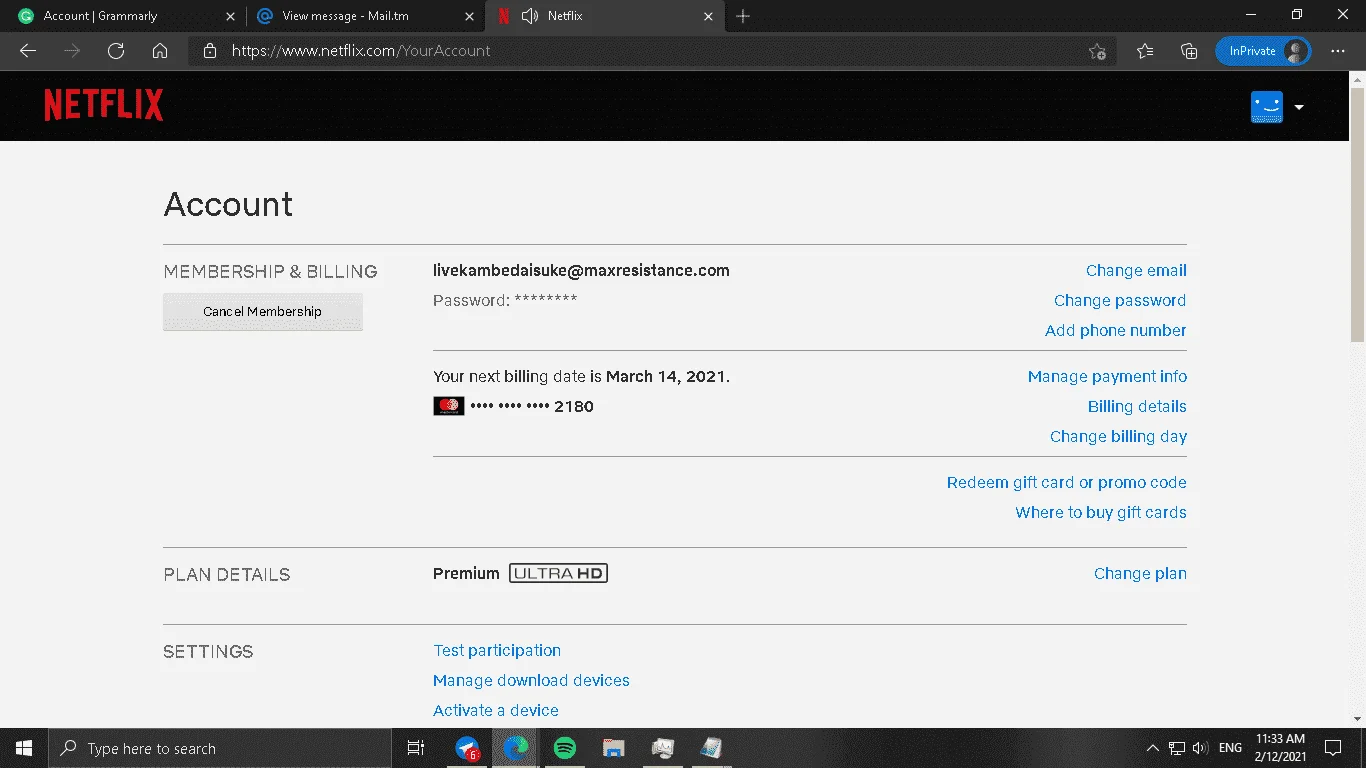Screen dimensions: 1366x768
Task: Open browser settings and more menu
Action: pos(1338,51)
